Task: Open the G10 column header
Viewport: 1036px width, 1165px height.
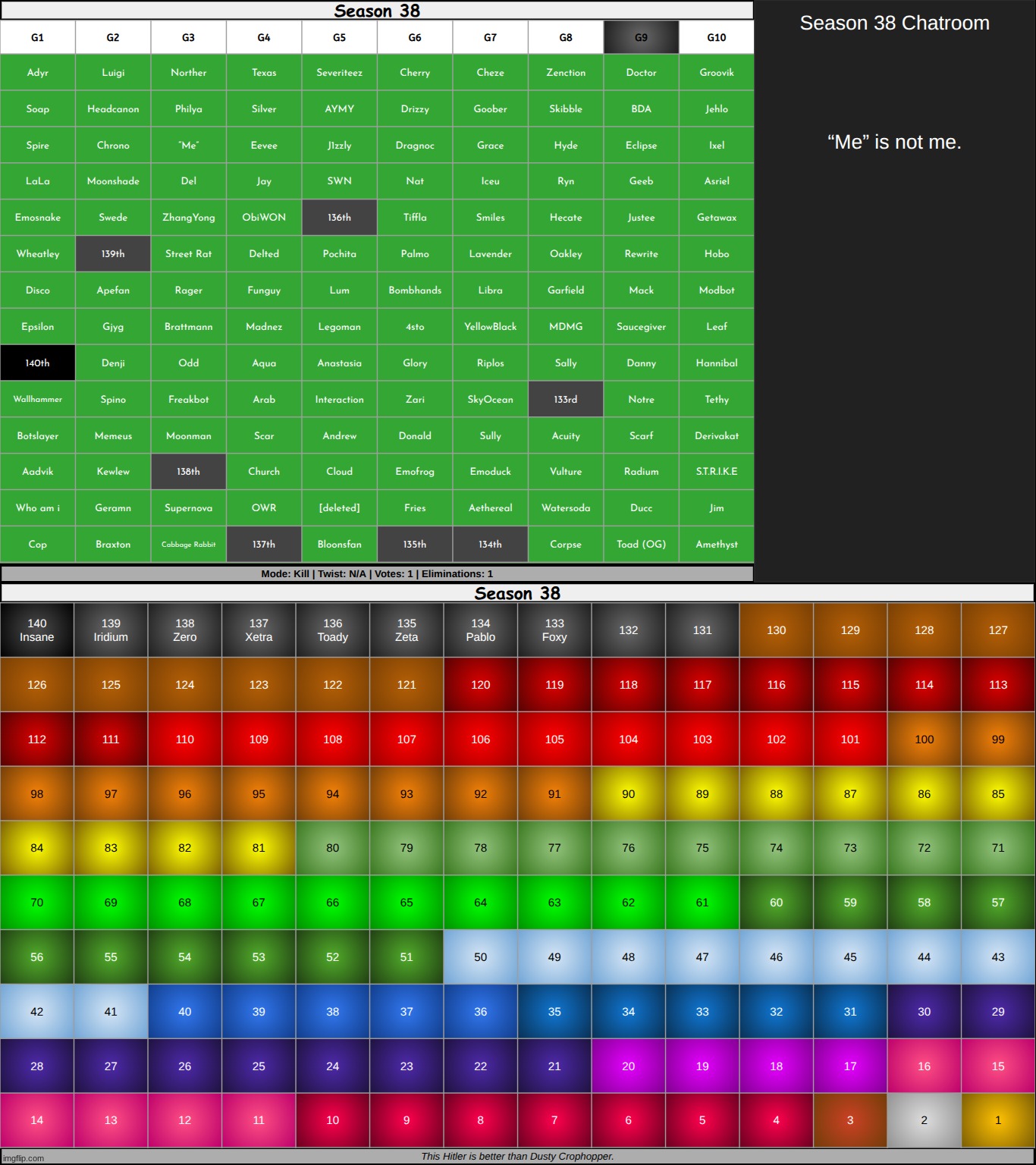Action: pyautogui.click(x=716, y=37)
